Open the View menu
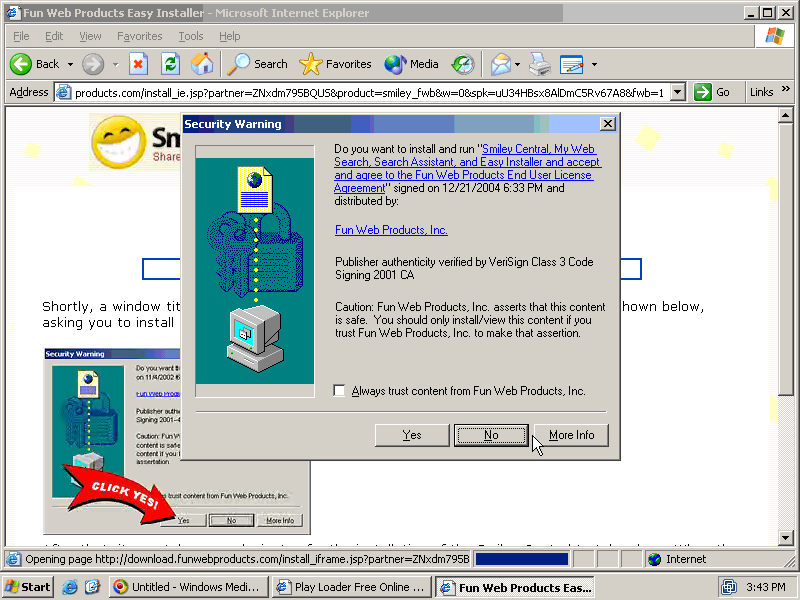800x600 pixels. (90, 36)
